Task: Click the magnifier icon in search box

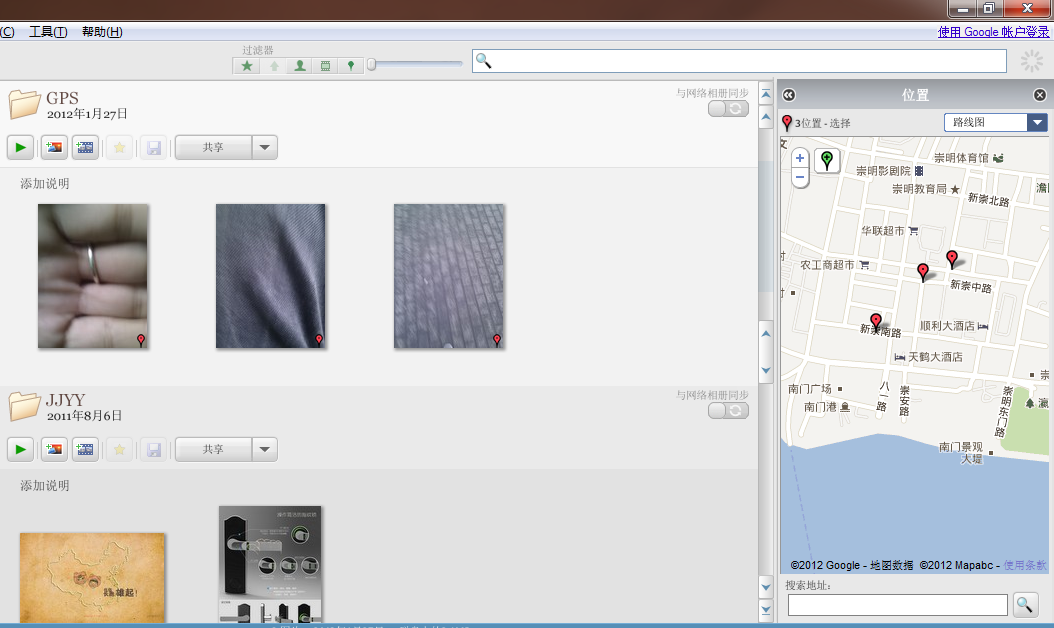Action: coord(483,61)
